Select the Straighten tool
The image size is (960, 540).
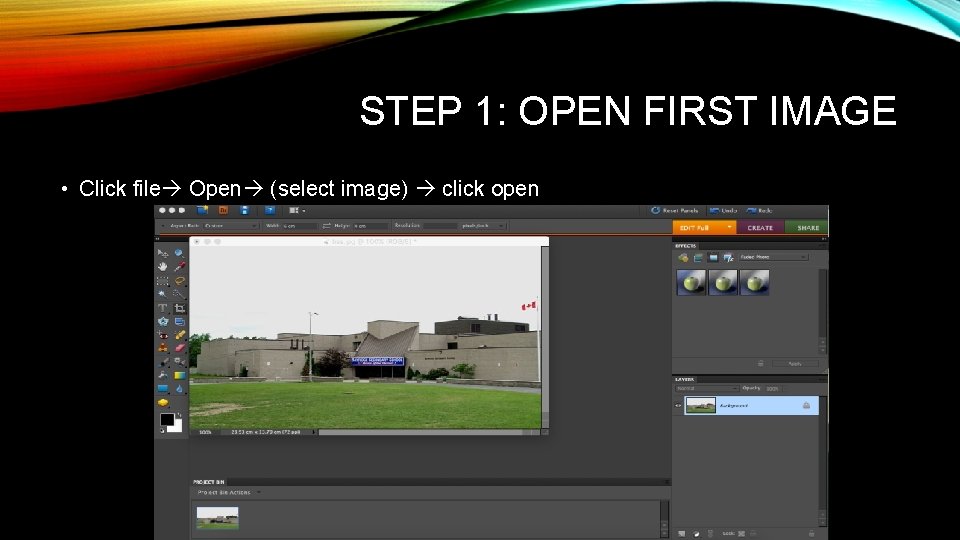click(x=179, y=321)
